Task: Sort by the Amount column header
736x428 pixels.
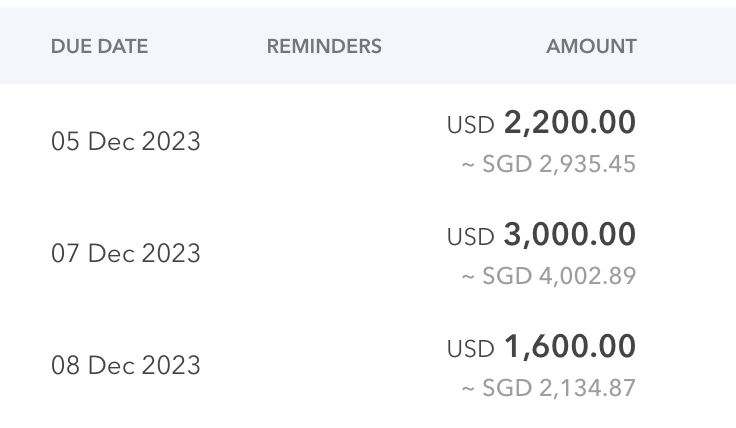Action: click(x=591, y=47)
